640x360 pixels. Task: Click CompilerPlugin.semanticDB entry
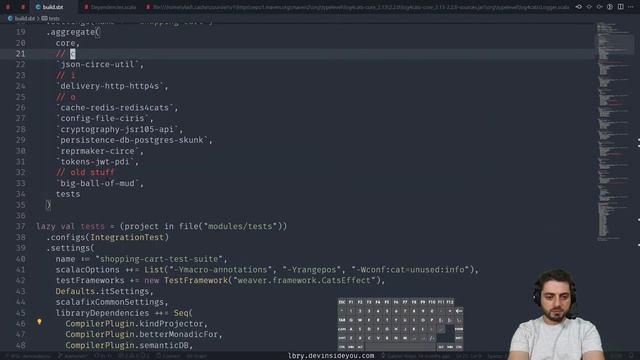pos(129,345)
